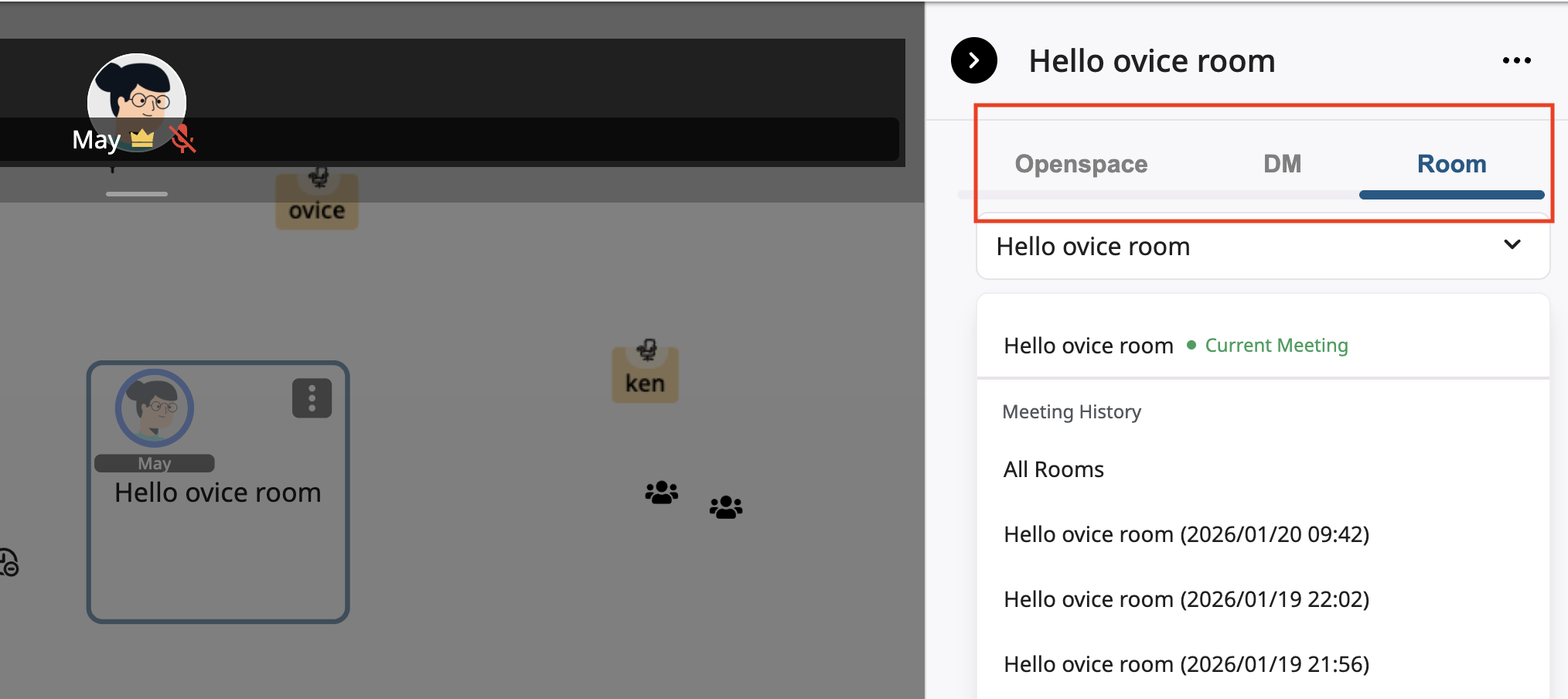Click the left people group icon

pos(661,493)
